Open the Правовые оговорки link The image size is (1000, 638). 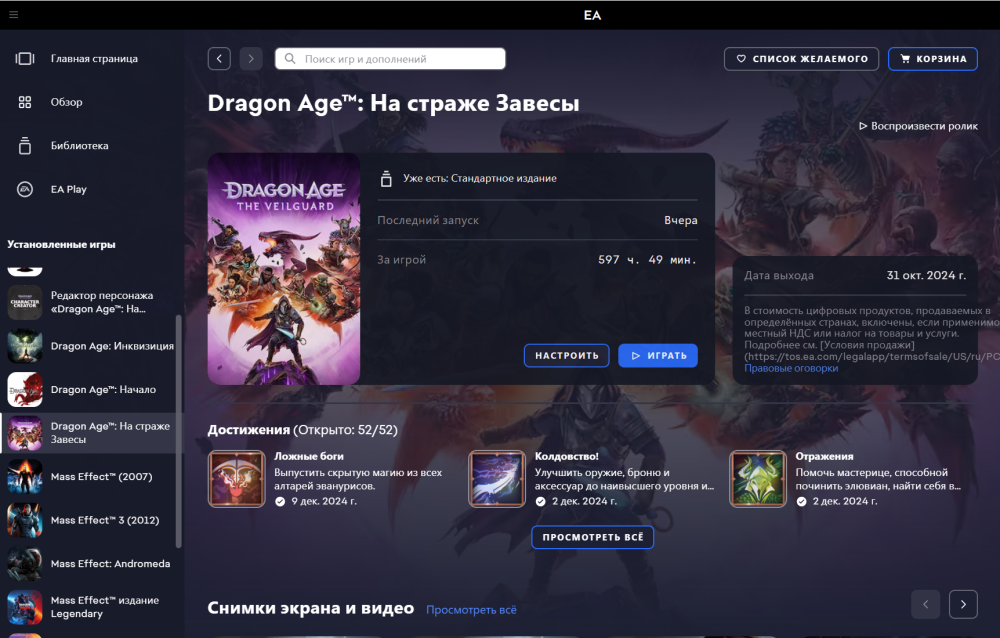[x=791, y=368]
